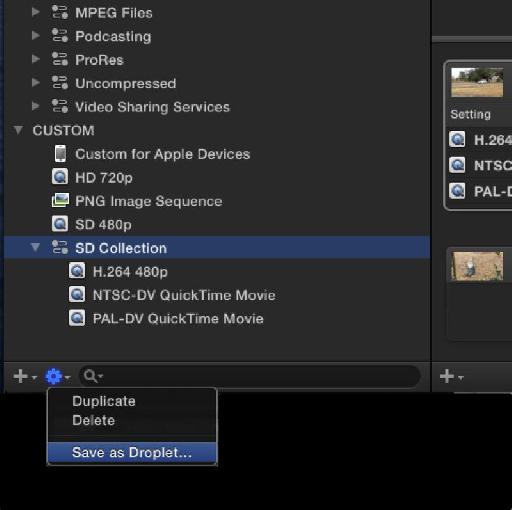Click the SD Collection group icon
512x510 pixels.
click(60, 247)
